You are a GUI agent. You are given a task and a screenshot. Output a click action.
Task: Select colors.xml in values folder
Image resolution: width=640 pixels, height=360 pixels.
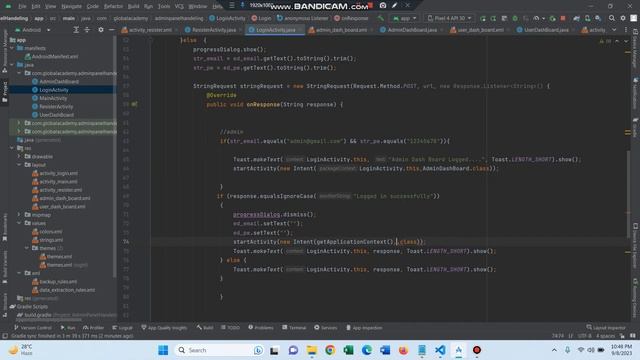51,232
